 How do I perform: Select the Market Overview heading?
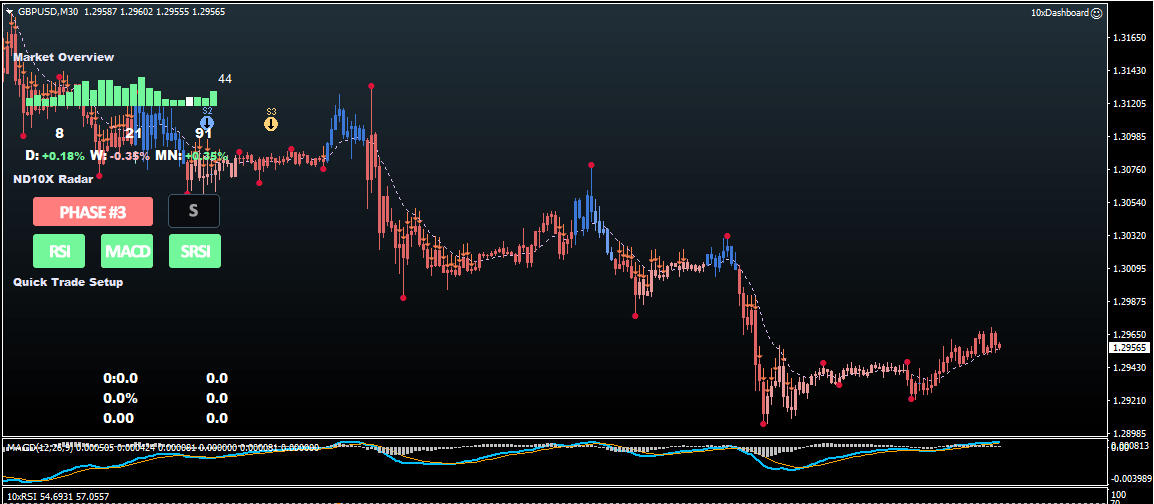tap(63, 57)
